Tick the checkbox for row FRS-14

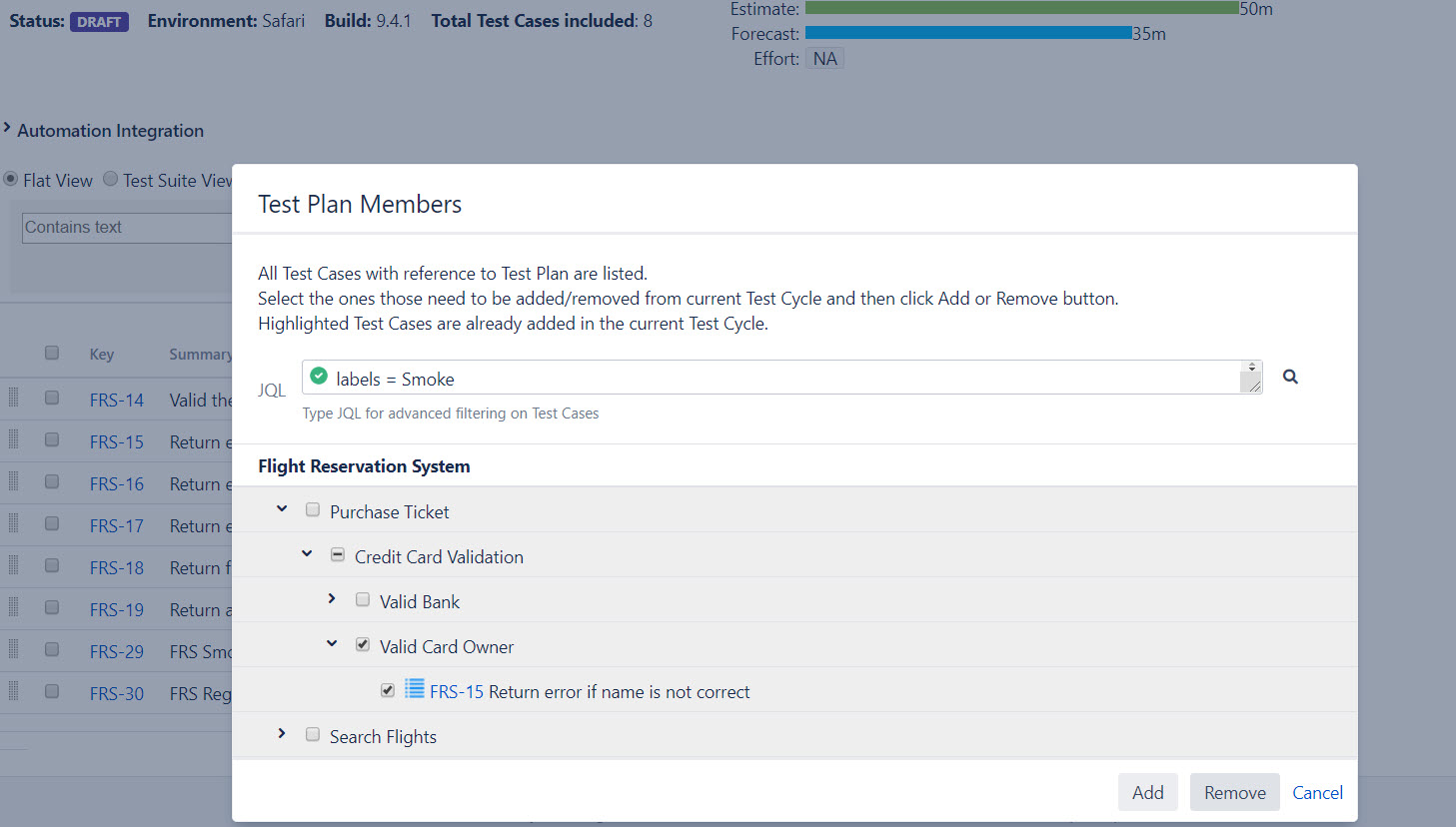click(52, 398)
